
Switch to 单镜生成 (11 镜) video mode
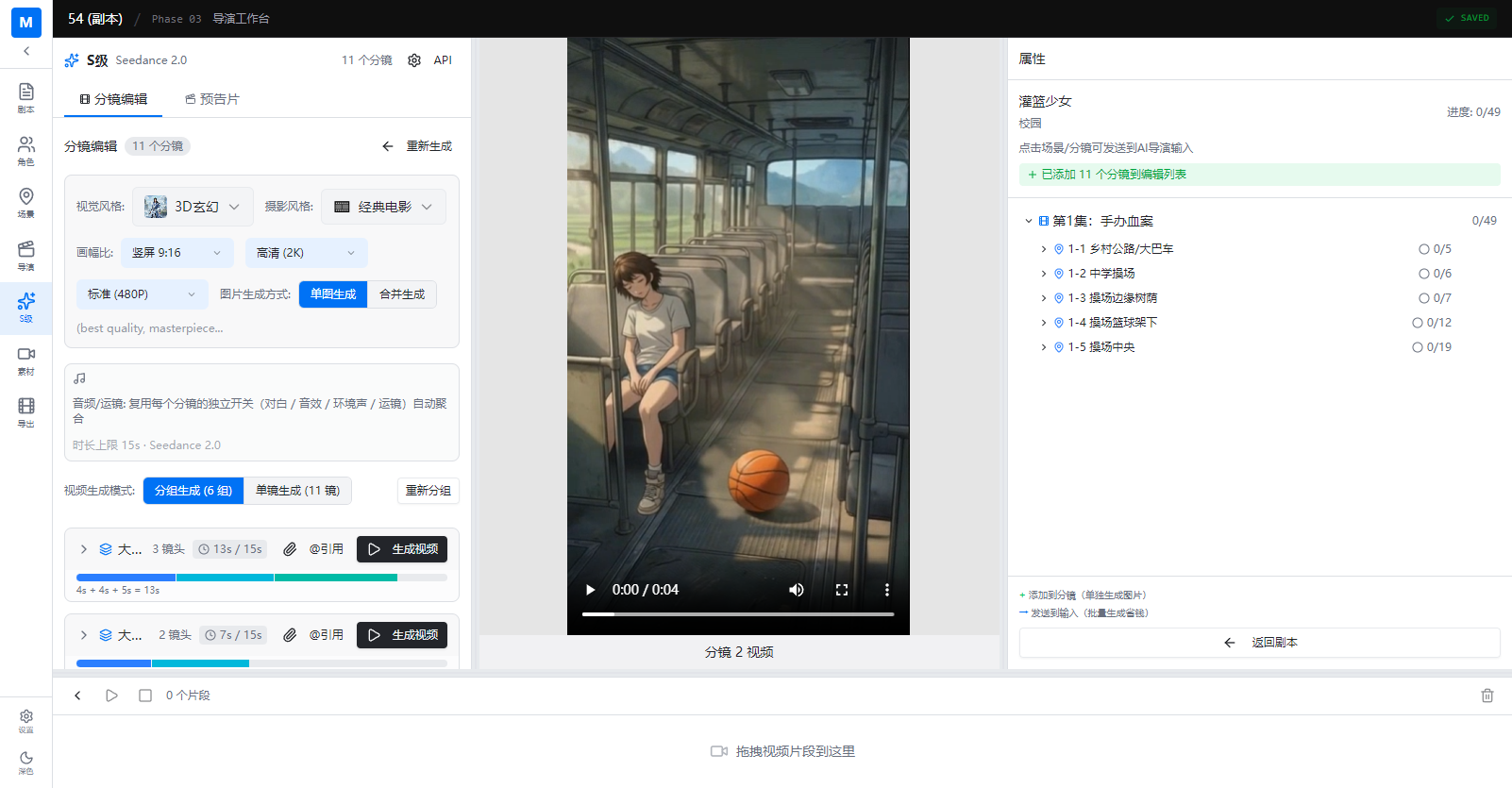297,491
